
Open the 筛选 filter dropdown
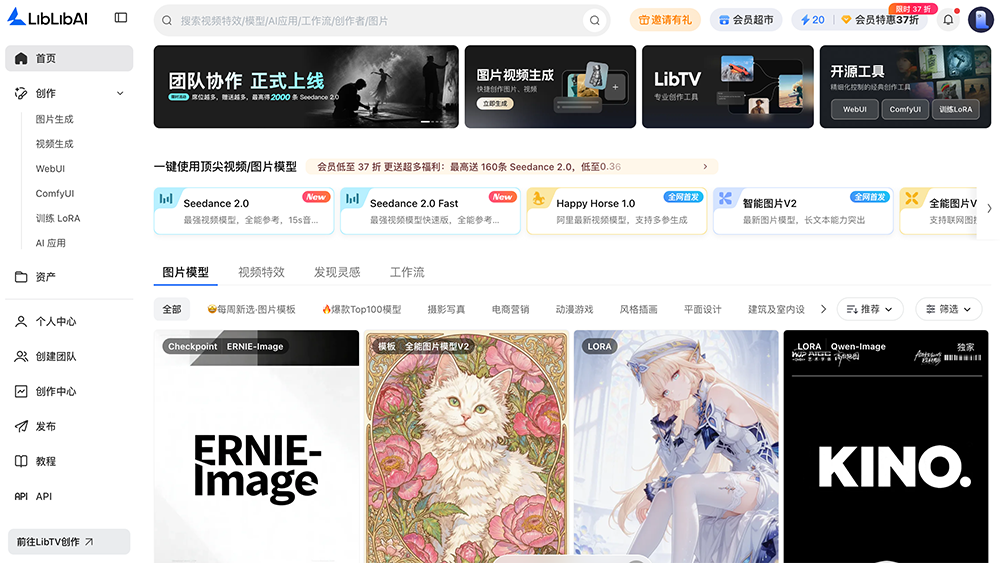[x=949, y=309]
